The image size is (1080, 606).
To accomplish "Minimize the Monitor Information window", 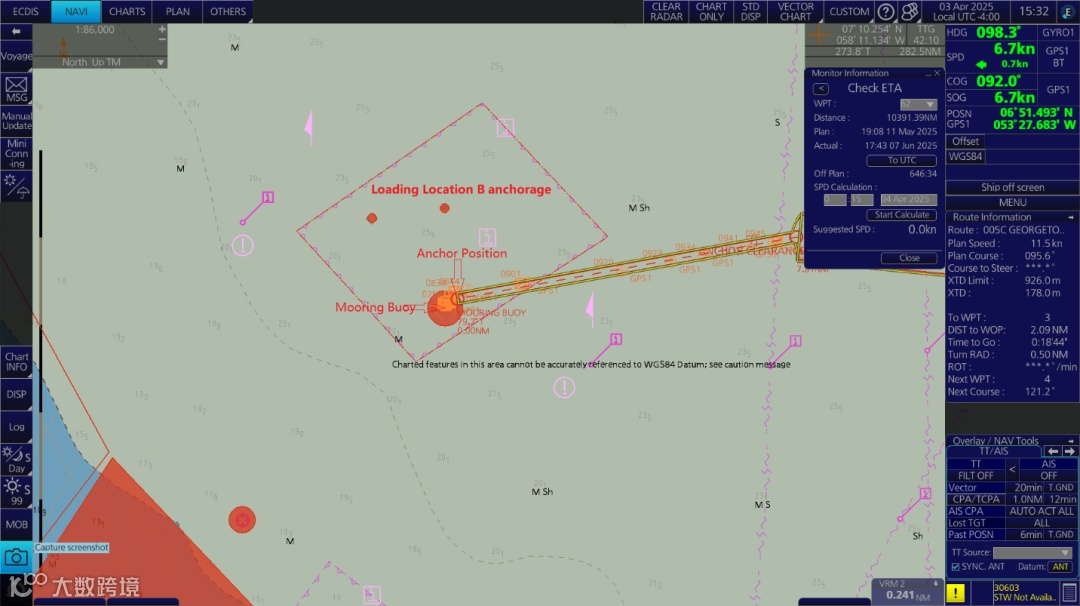I will click(928, 73).
